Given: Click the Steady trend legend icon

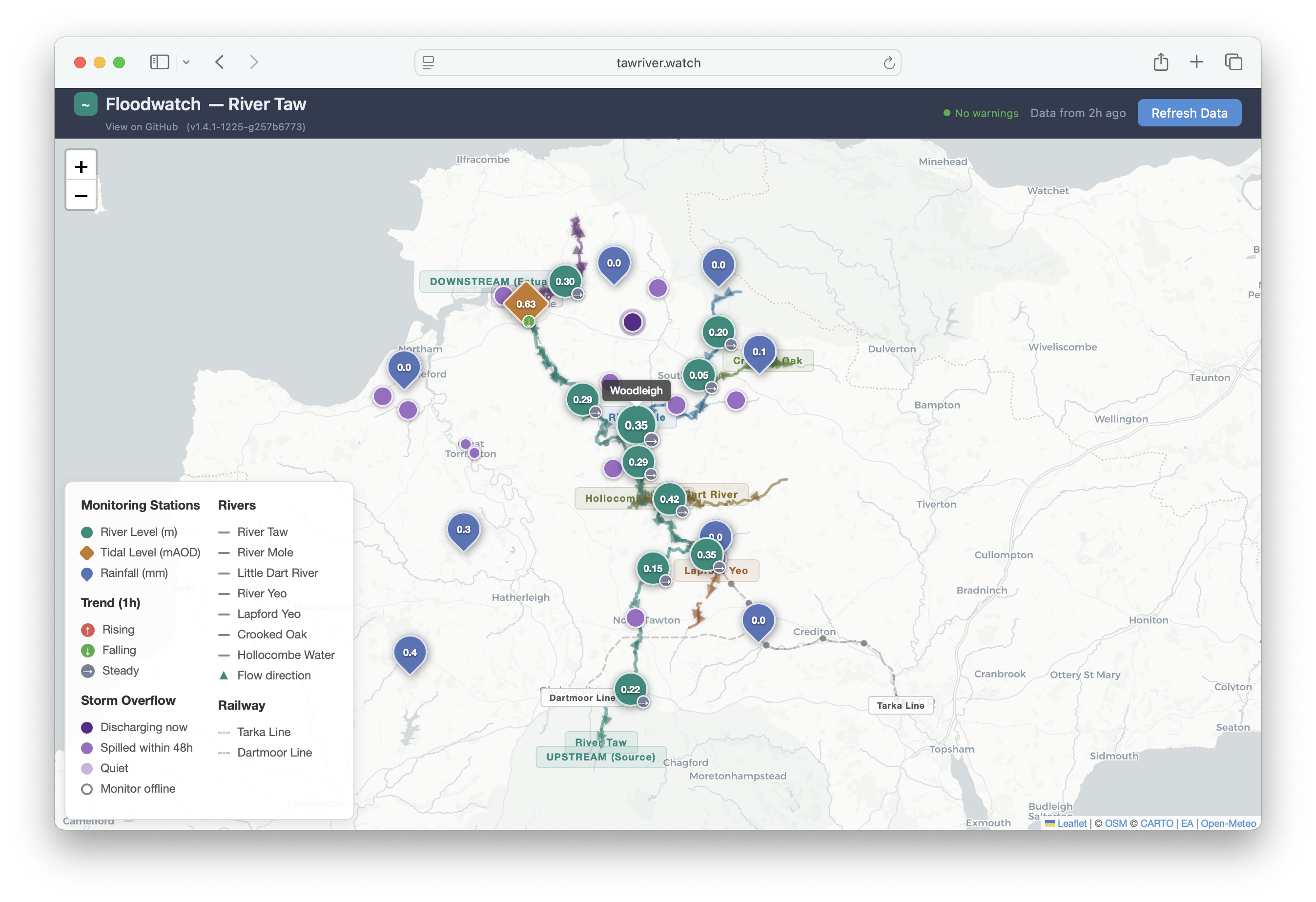Looking at the screenshot, I should pos(87,671).
